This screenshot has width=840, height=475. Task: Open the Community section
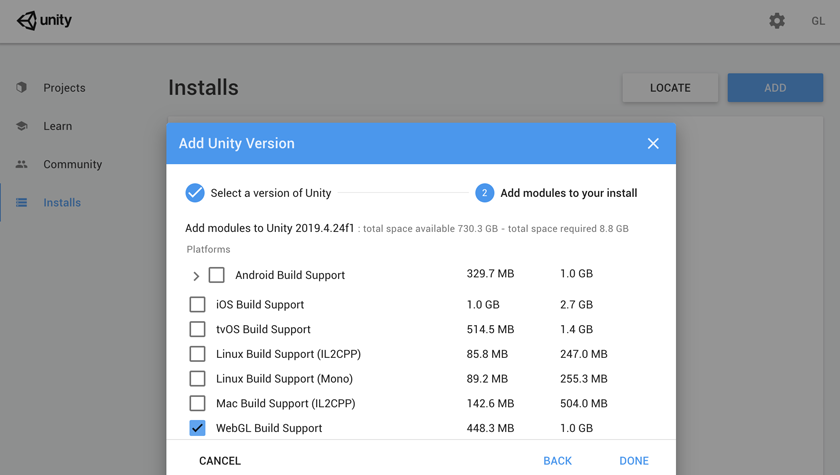coord(72,164)
